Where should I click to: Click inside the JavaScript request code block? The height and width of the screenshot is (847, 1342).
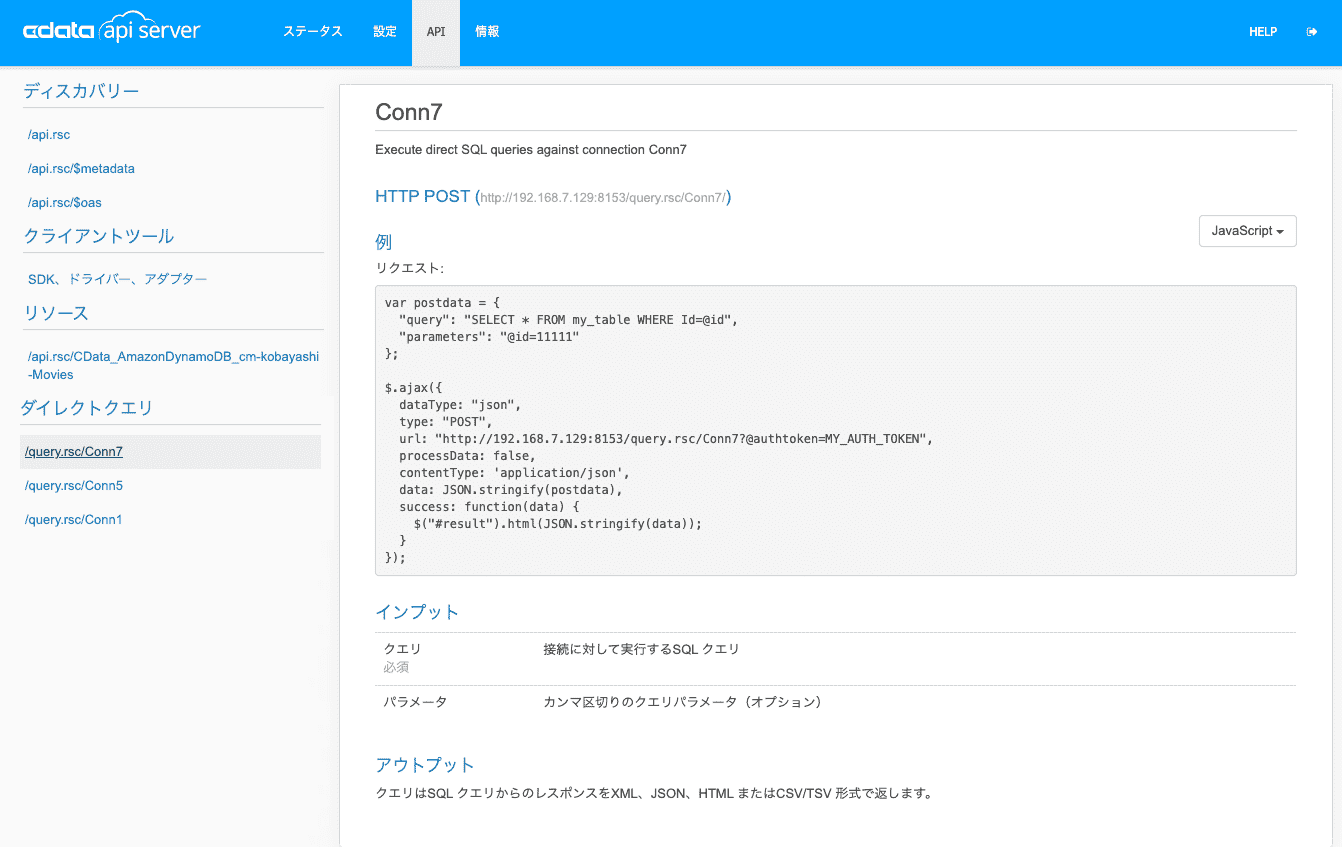[835, 430]
